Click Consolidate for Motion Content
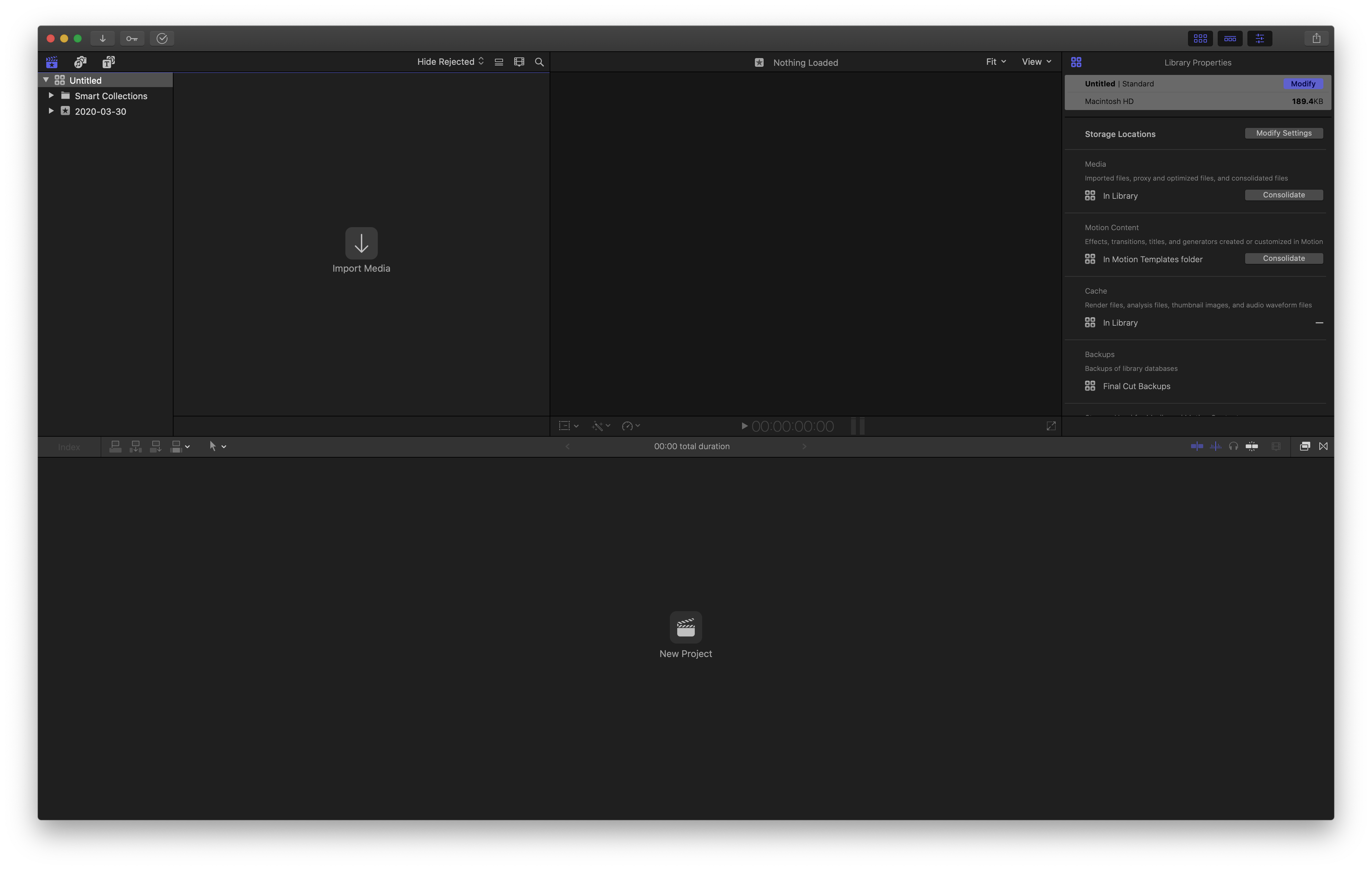 pos(1283,259)
